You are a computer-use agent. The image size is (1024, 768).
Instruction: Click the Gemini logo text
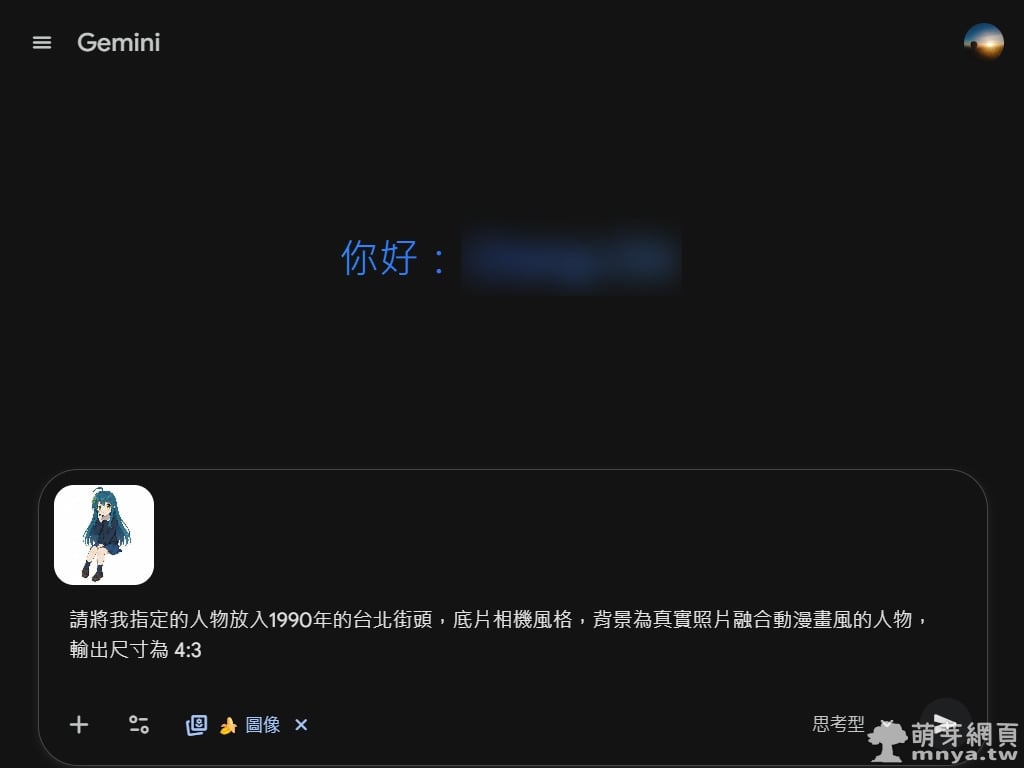[118, 42]
